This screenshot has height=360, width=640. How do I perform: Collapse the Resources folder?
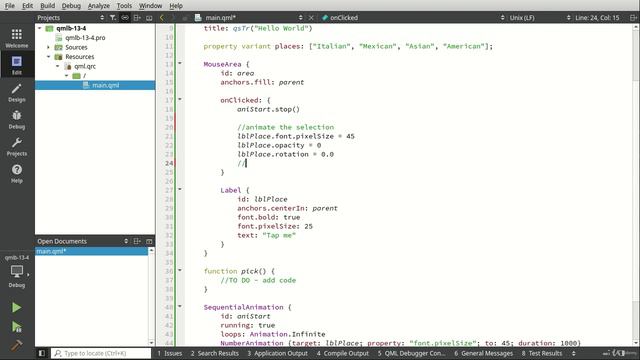49,57
